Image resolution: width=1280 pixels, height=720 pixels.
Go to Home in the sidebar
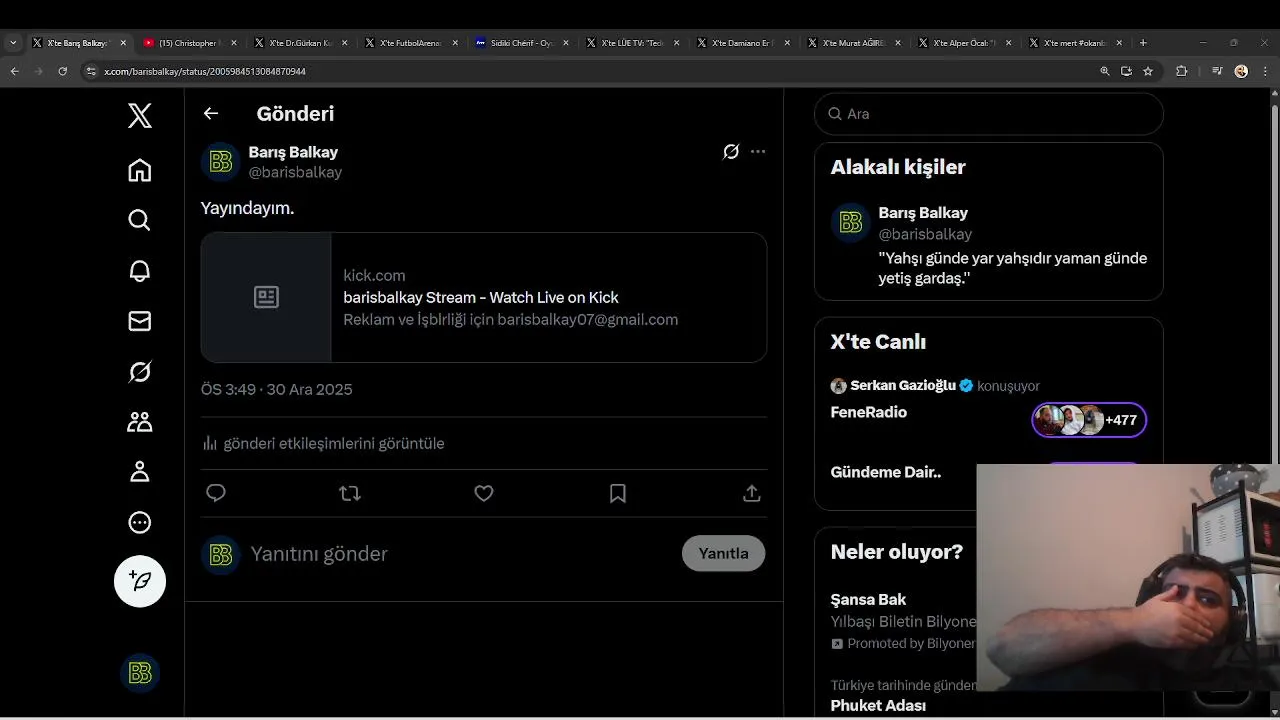click(x=140, y=170)
